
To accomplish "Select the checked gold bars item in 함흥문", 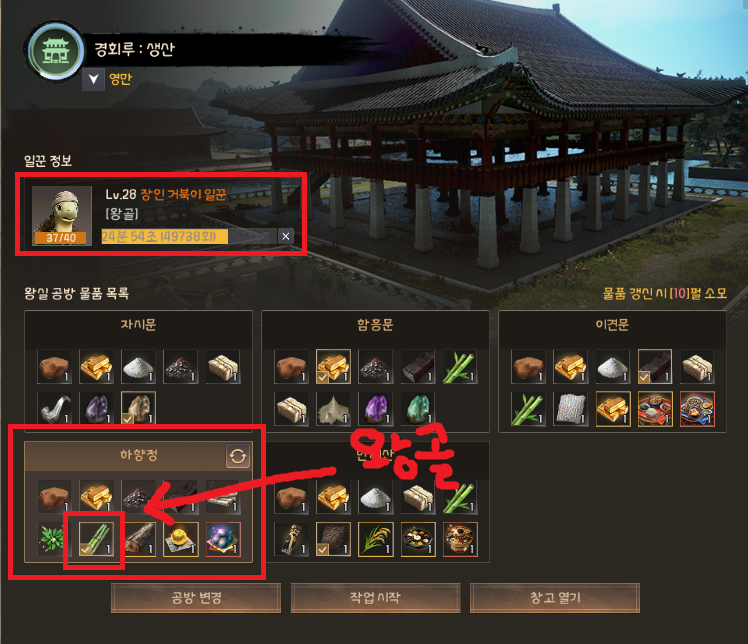I will click(x=333, y=367).
